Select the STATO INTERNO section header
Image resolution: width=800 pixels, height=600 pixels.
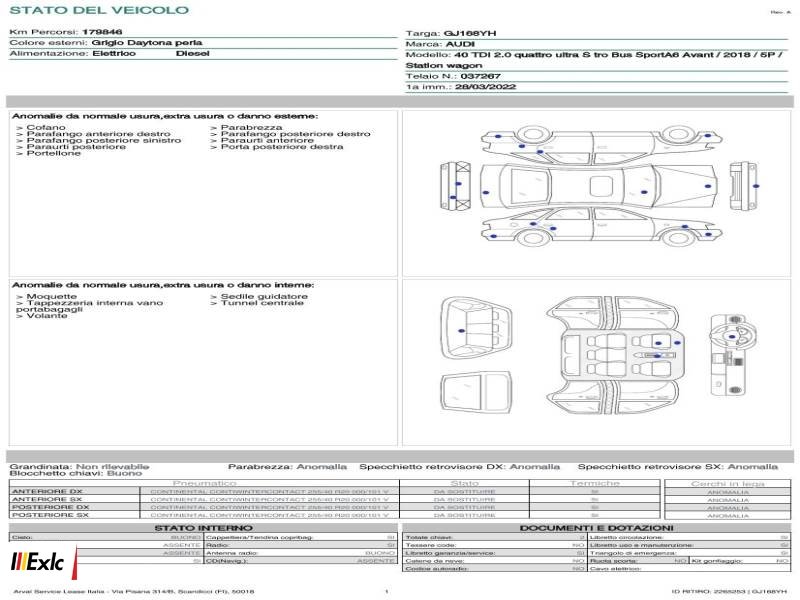click(x=203, y=528)
